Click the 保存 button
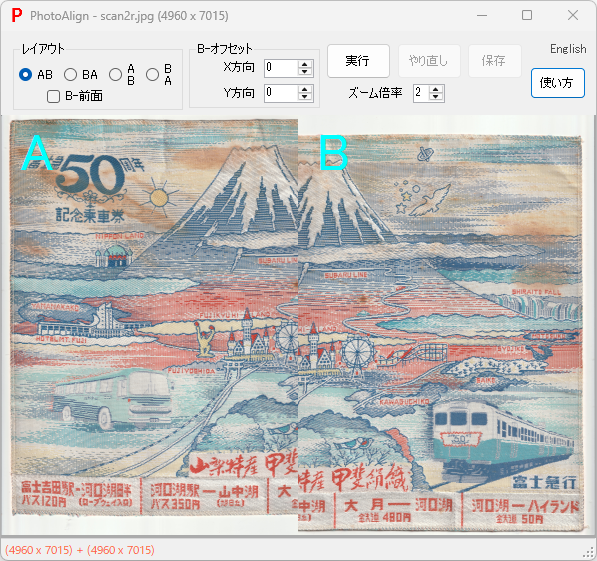 coord(495,61)
